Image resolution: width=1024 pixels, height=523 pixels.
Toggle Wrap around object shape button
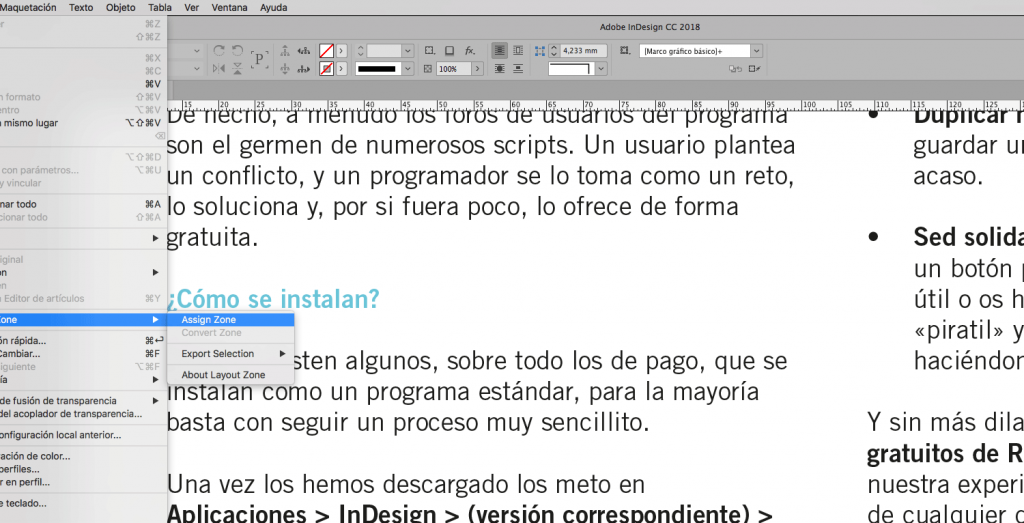click(x=500, y=69)
